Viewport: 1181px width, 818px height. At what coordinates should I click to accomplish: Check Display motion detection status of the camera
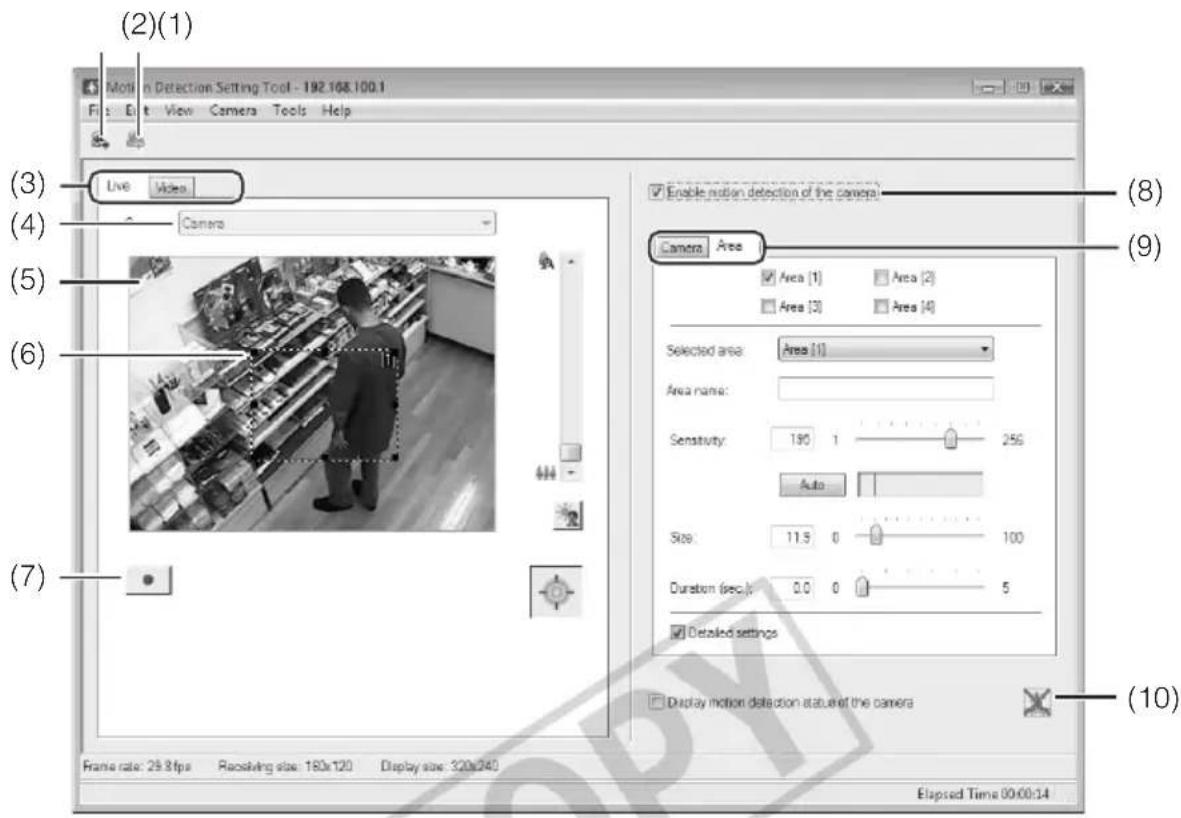[657, 702]
